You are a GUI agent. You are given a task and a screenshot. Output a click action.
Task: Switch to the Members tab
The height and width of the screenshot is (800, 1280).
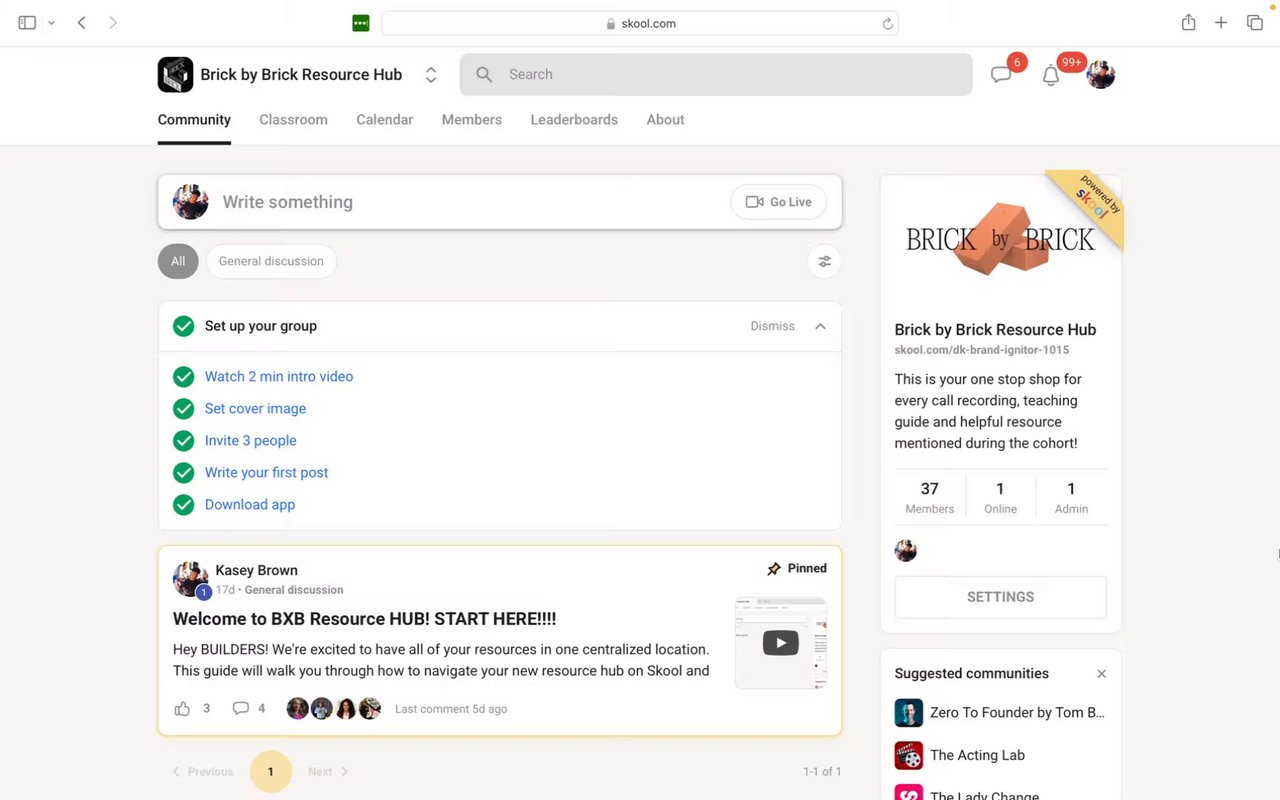point(472,120)
